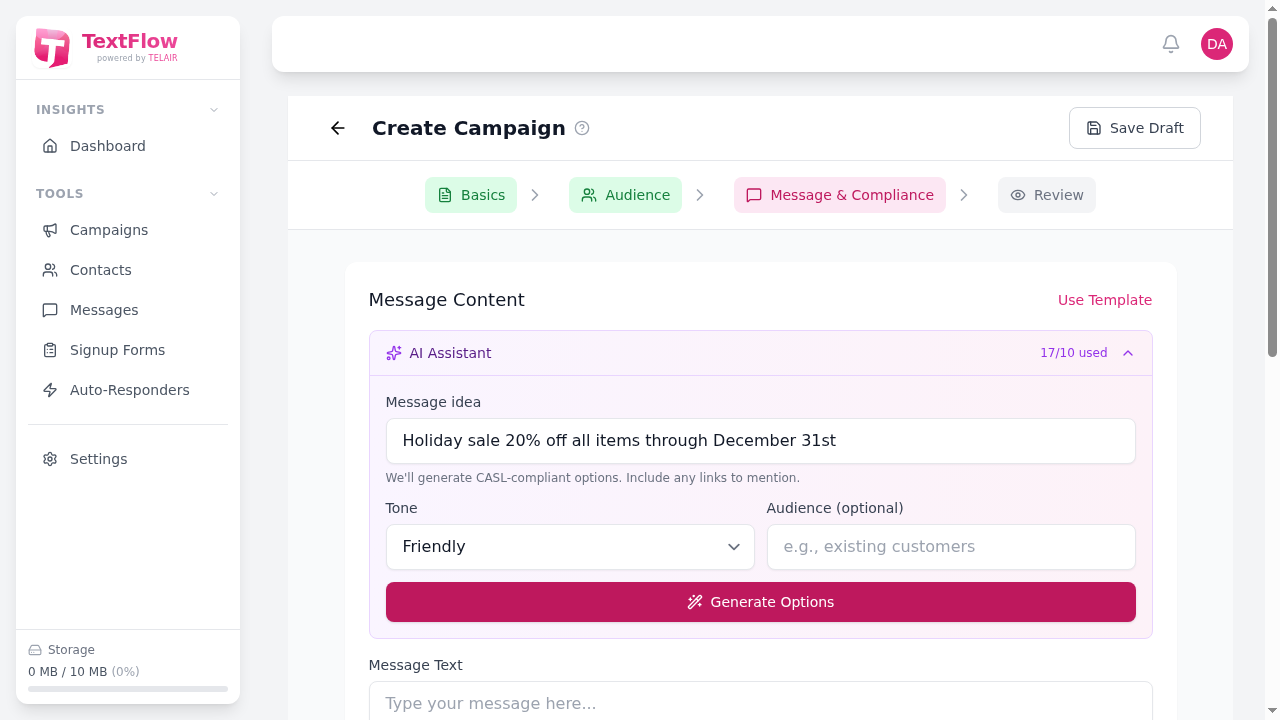1280x720 pixels.
Task: Open the Settings gear icon
Action: [50, 459]
